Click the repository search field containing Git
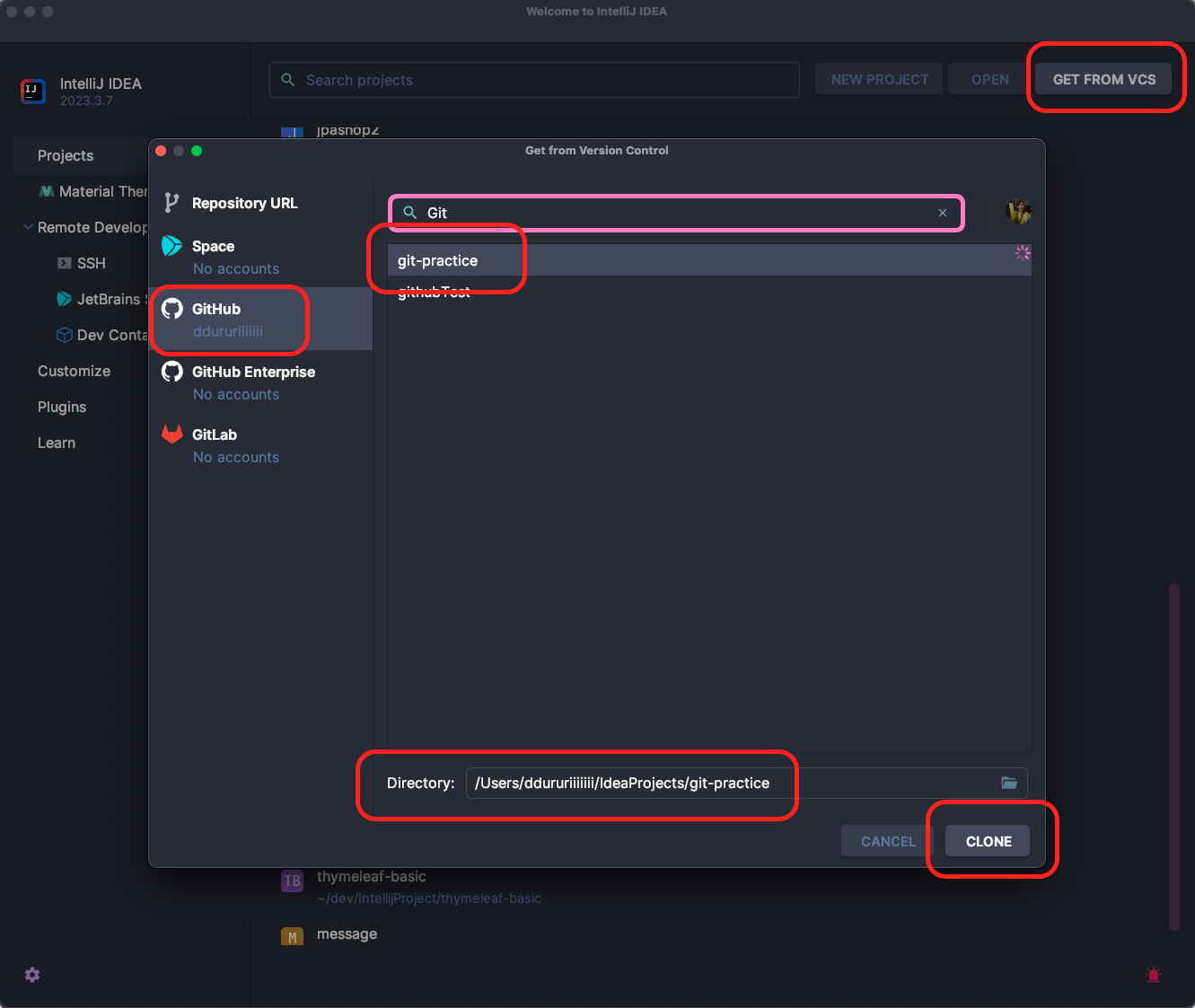 676,213
